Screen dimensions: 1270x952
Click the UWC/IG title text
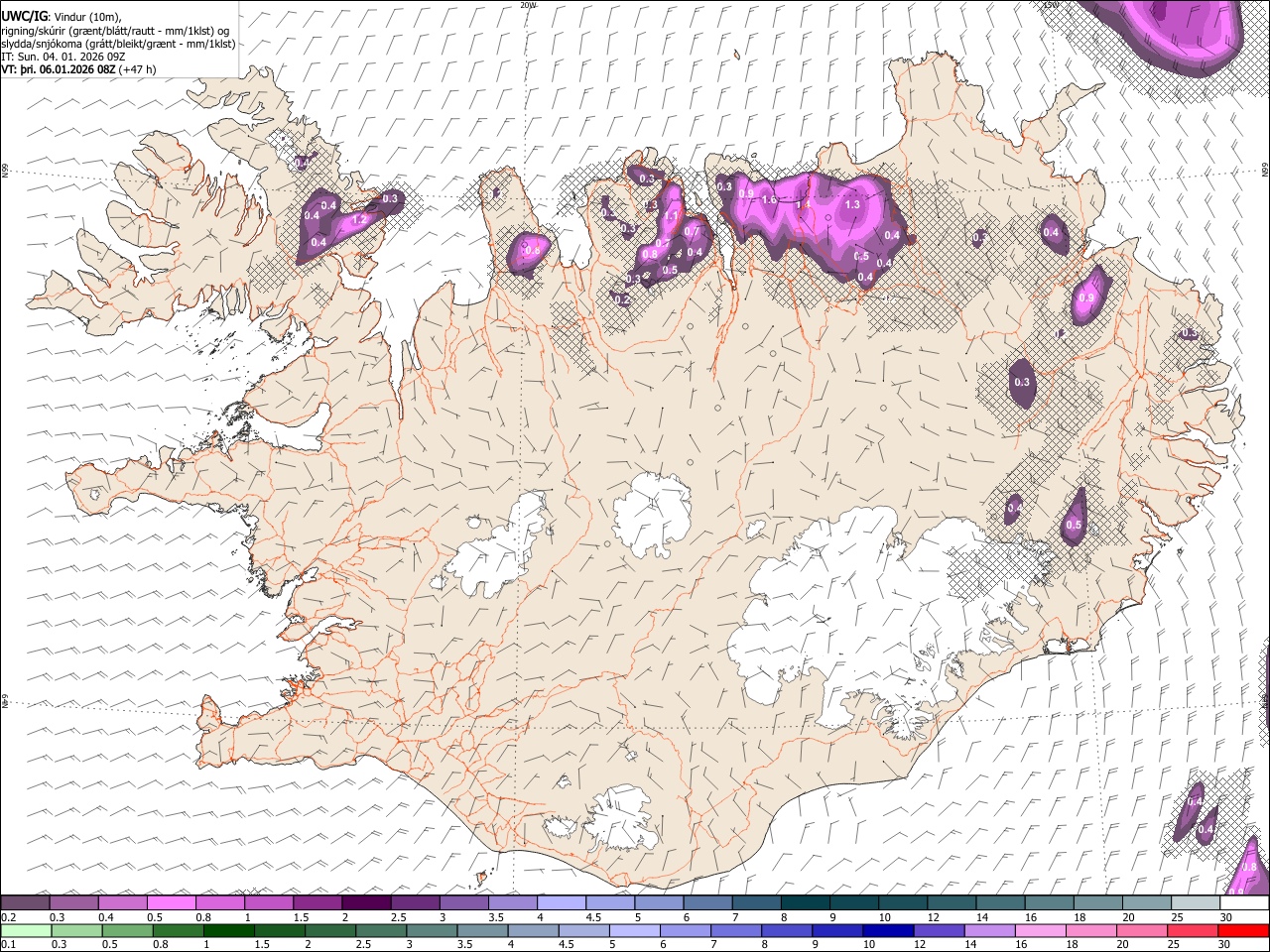(24, 16)
